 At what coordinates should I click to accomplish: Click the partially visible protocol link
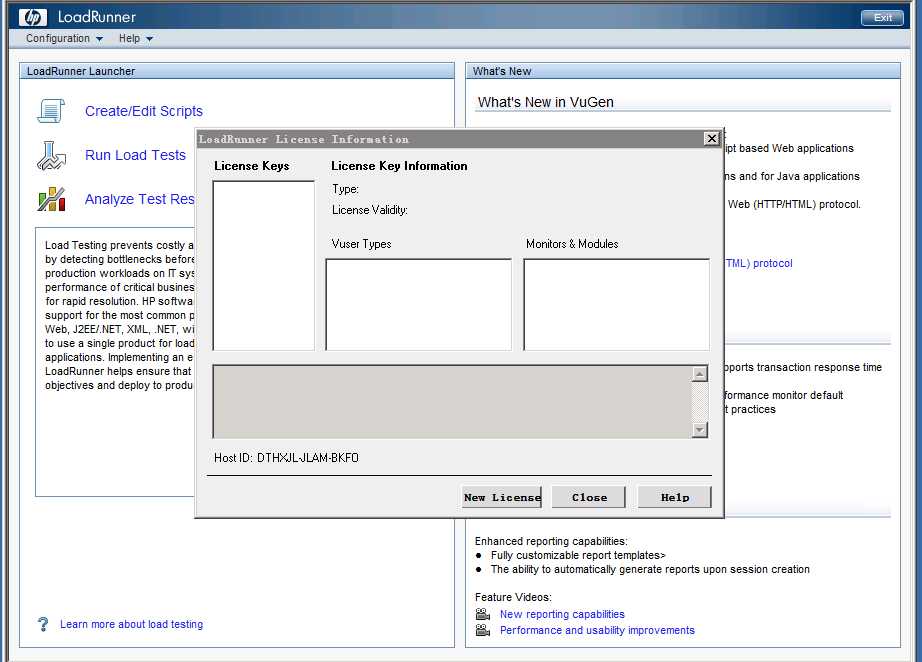point(759,263)
